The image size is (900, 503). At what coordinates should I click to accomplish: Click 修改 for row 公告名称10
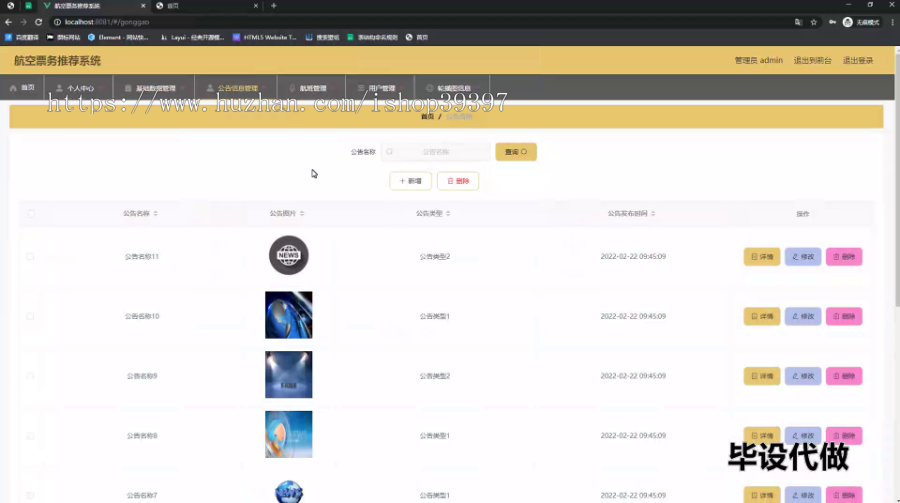pos(803,316)
